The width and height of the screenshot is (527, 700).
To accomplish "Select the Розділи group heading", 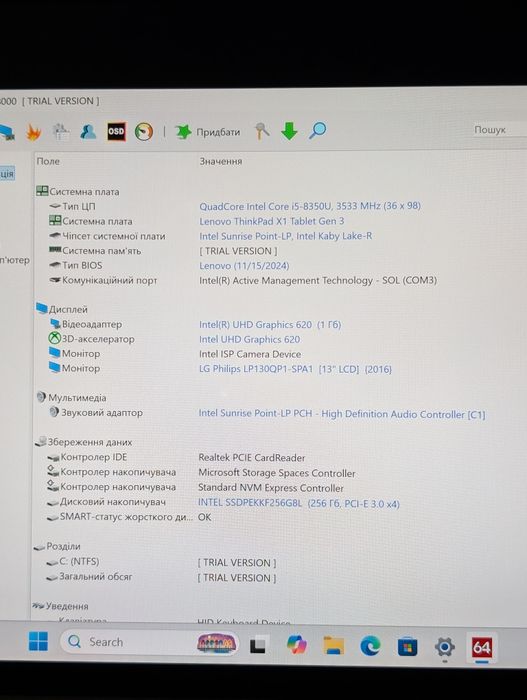I will coord(57,546).
